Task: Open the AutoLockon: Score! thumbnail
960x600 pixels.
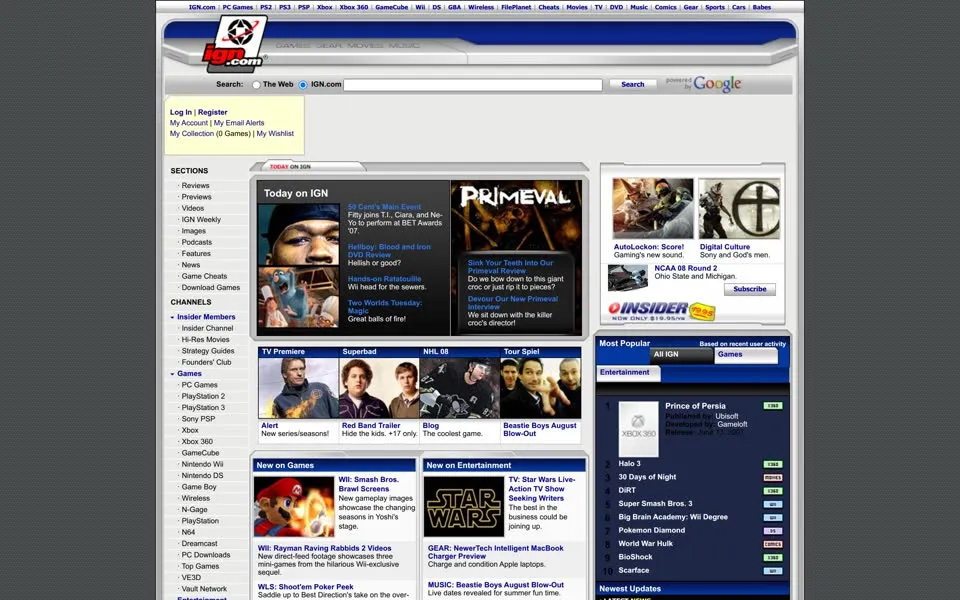Action: coord(653,209)
